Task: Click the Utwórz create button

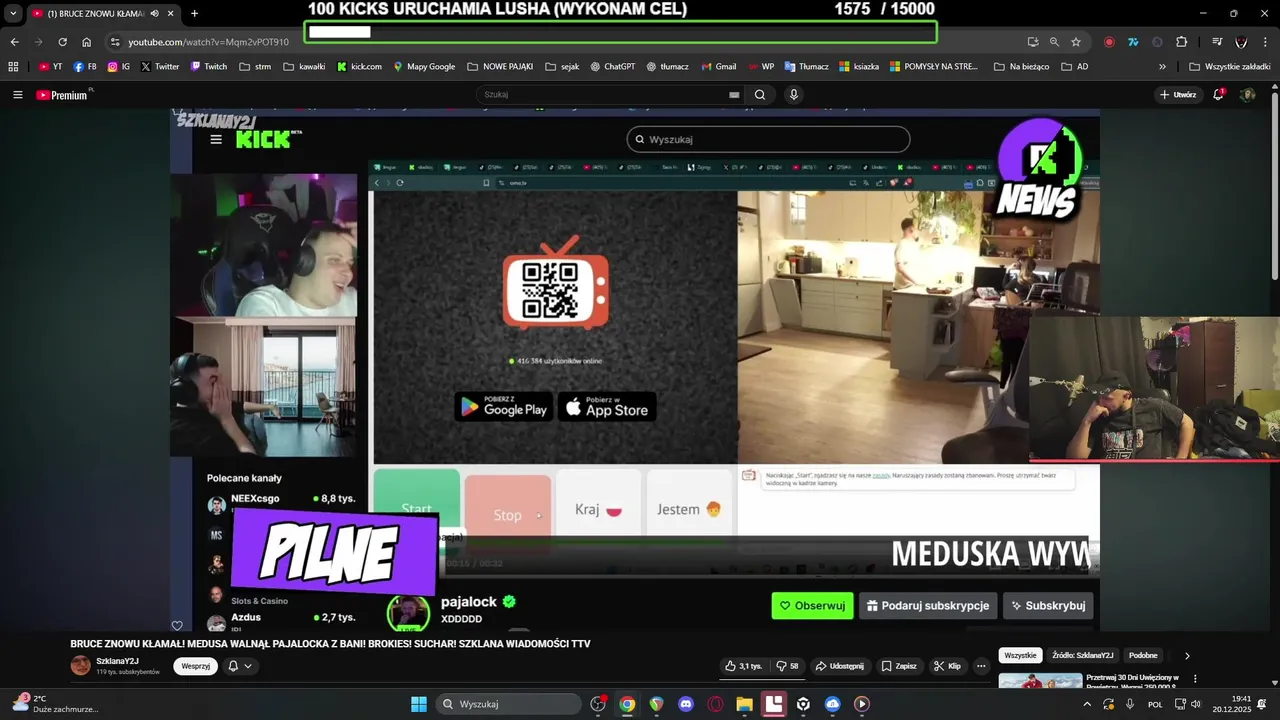Action: [x=1178, y=95]
